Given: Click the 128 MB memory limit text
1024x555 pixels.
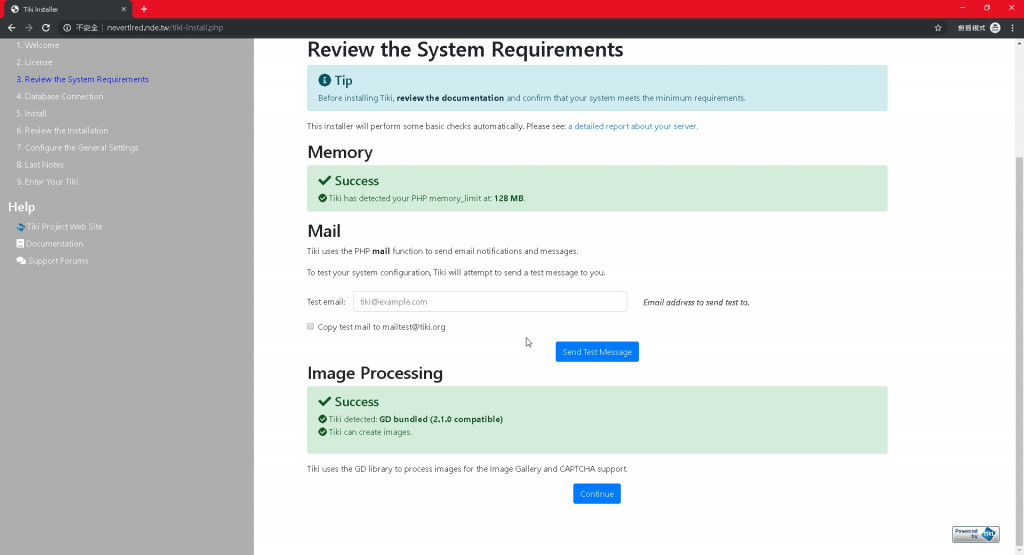Looking at the screenshot, I should 509,198.
